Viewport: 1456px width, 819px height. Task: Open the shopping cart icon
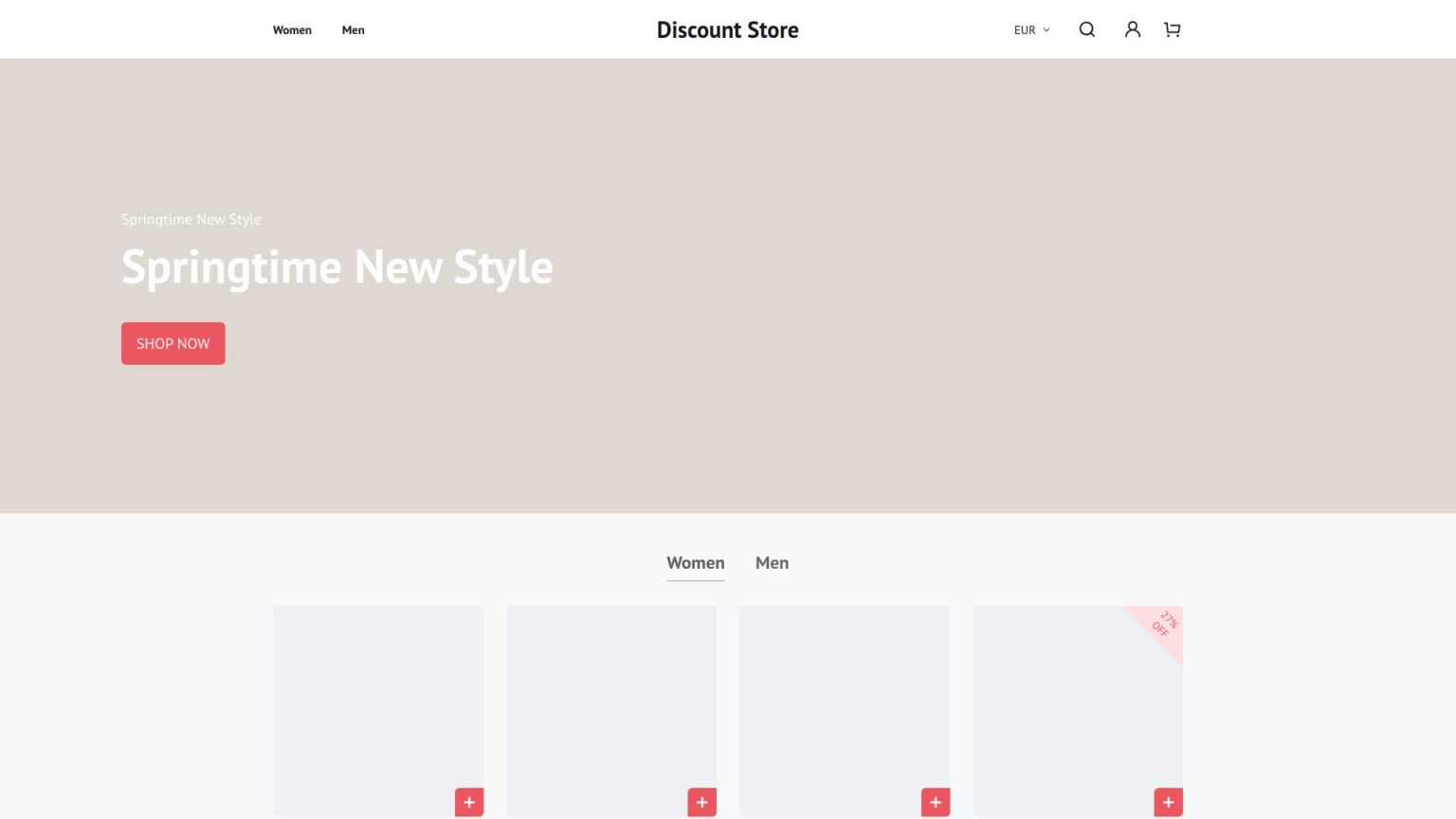1173,29
